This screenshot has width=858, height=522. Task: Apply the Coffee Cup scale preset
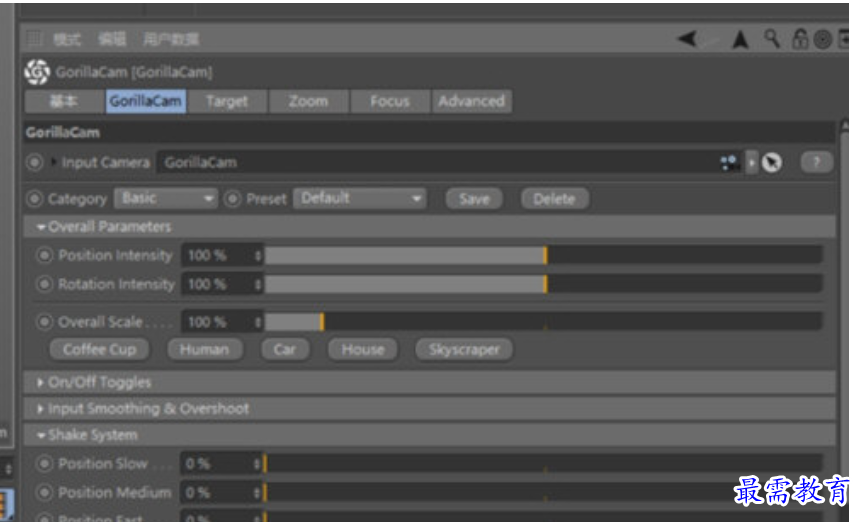100,349
